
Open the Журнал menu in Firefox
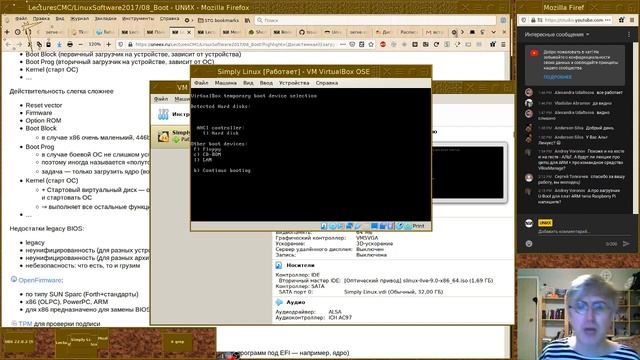coord(80,19)
